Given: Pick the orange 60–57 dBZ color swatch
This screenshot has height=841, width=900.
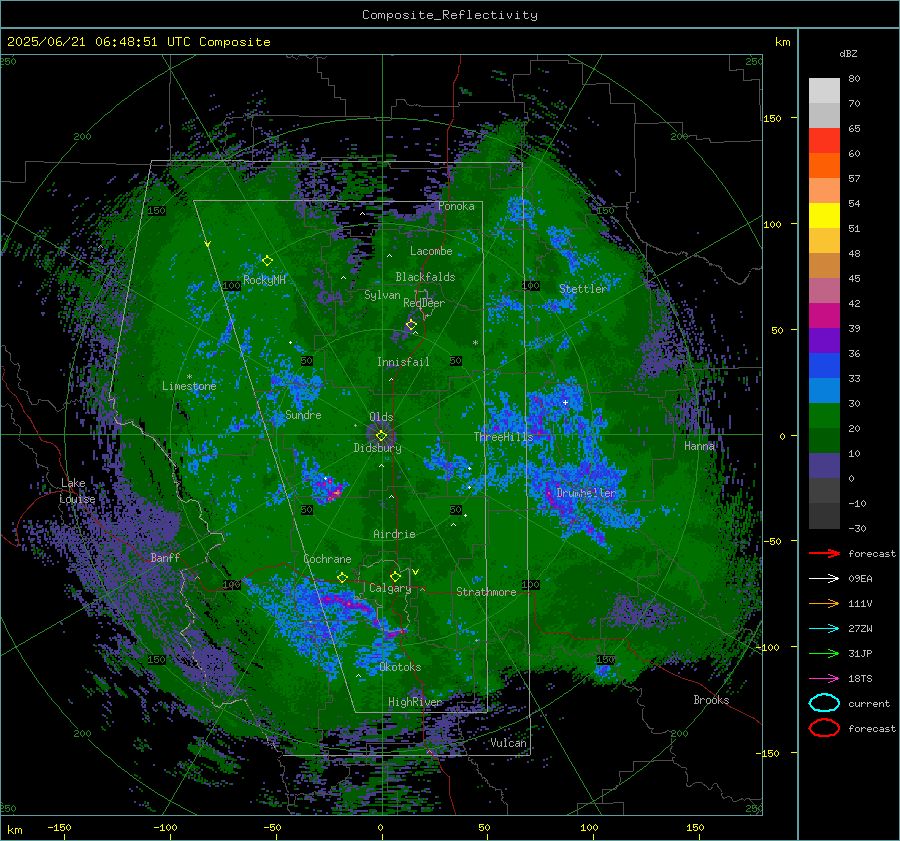Looking at the screenshot, I should coord(824,166).
